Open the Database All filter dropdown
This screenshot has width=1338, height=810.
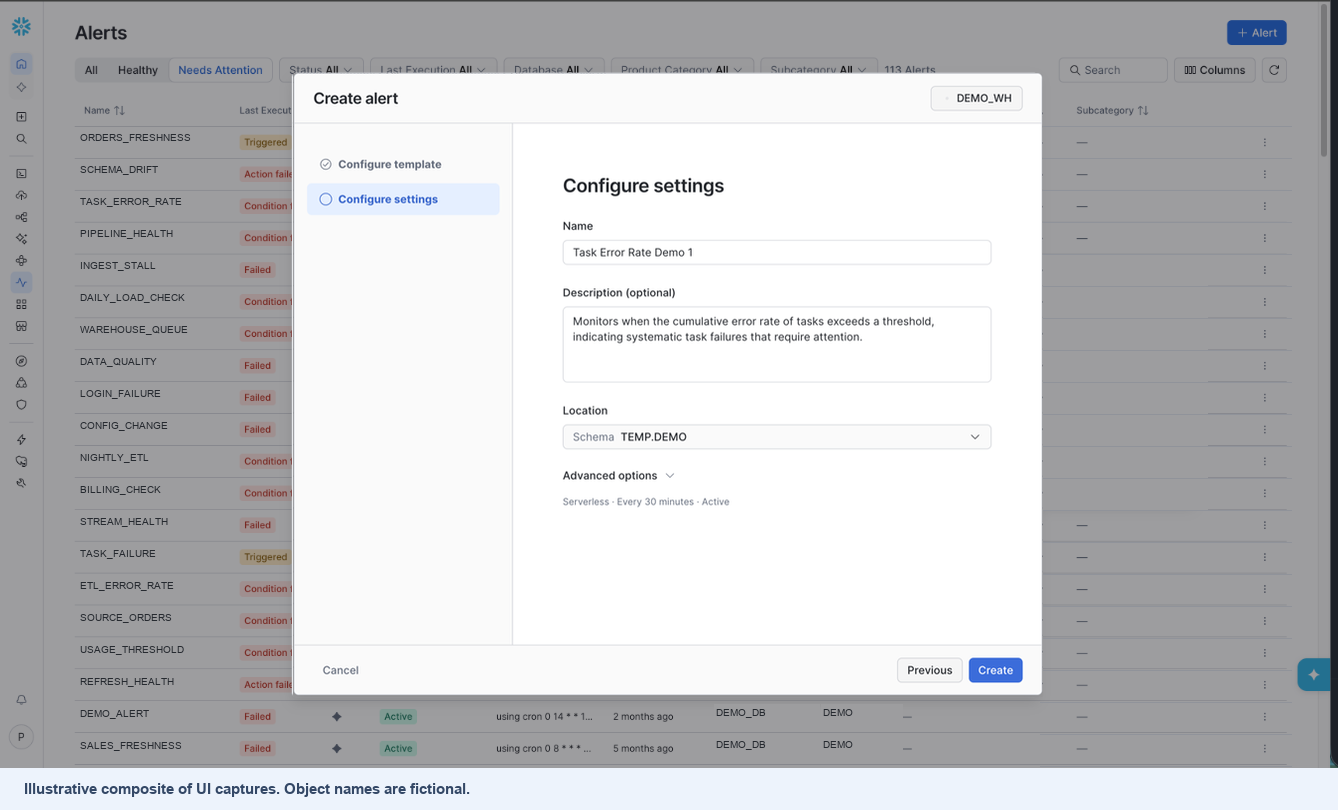[553, 70]
